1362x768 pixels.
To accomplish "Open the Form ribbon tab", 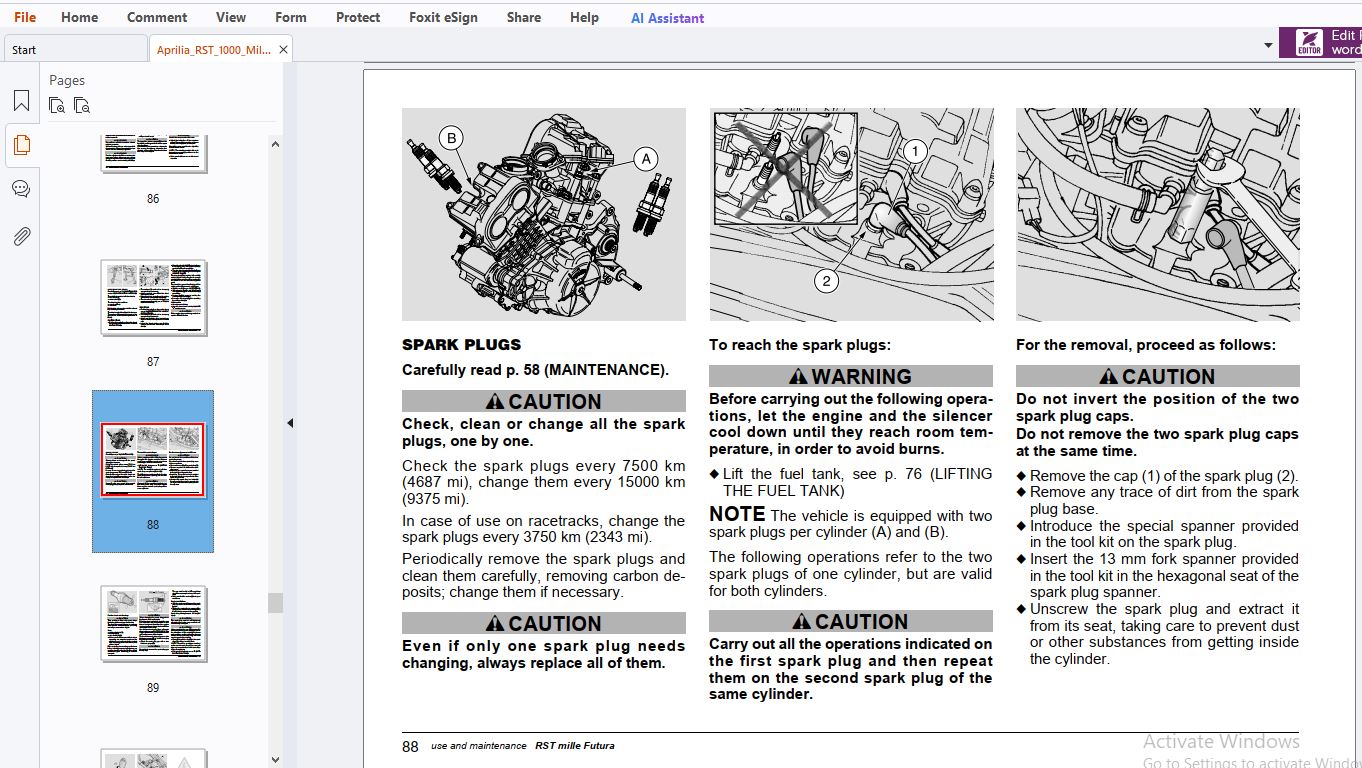I will [291, 17].
